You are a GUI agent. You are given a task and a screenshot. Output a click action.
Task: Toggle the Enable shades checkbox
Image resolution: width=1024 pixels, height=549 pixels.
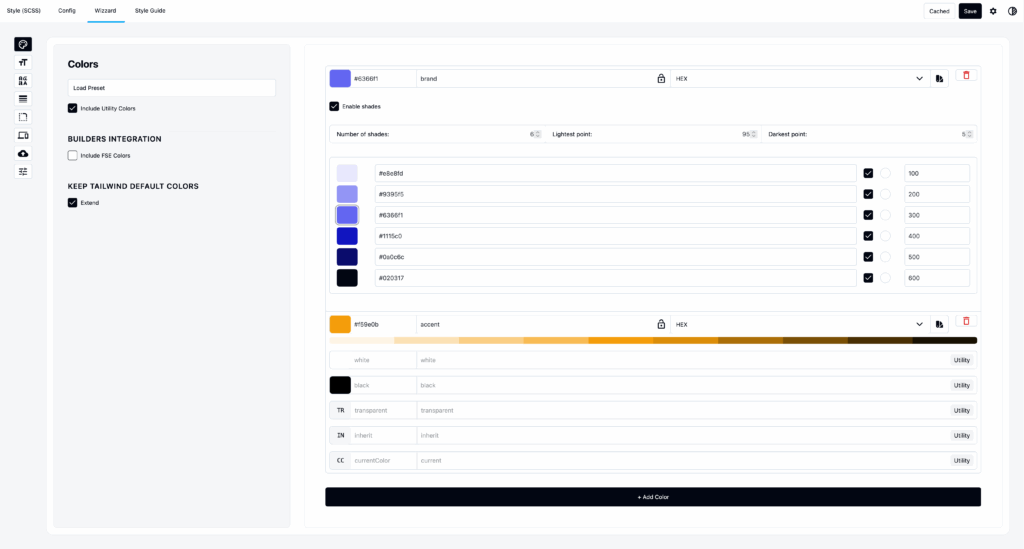coord(334,106)
